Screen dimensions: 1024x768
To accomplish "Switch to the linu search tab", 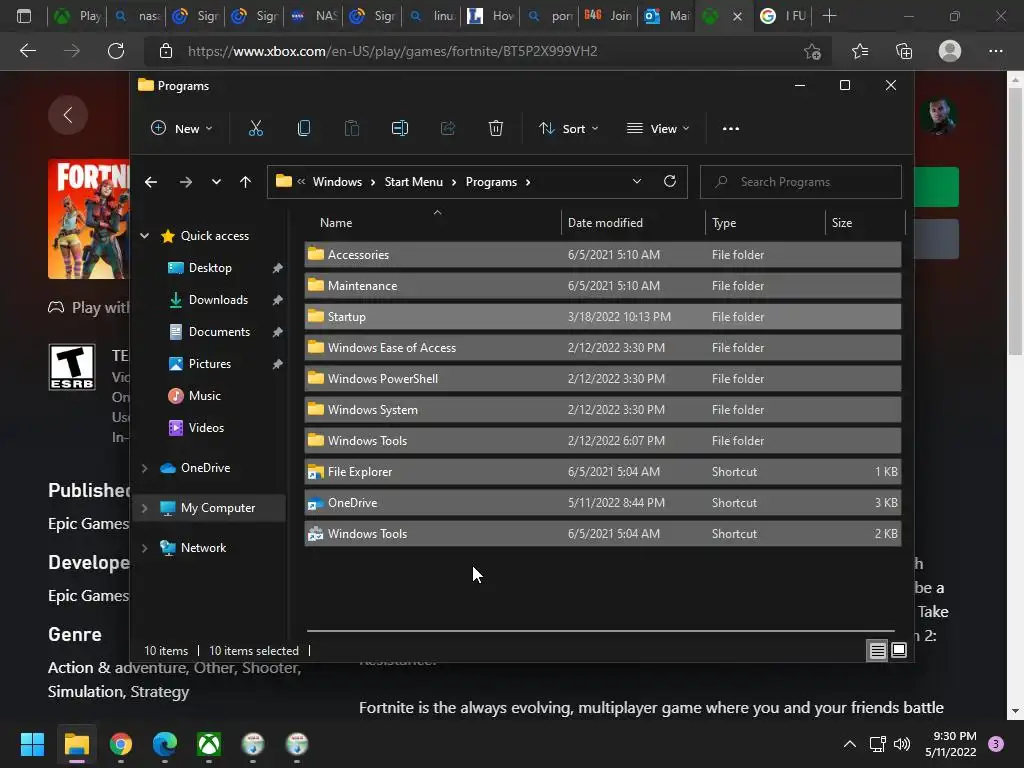I will [432, 16].
